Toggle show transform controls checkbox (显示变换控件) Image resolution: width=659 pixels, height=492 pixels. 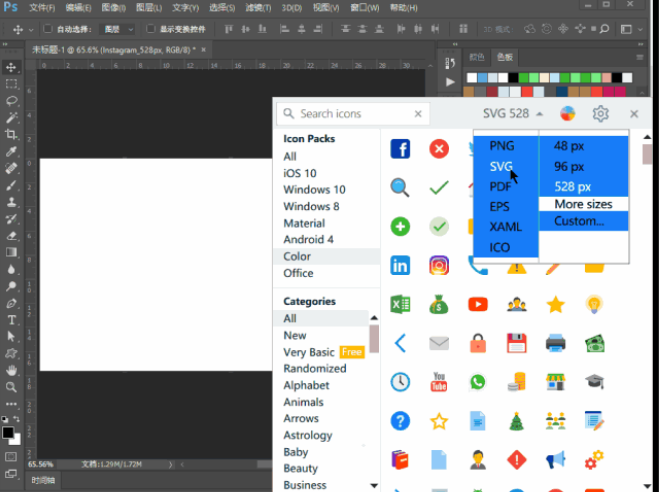point(151,30)
